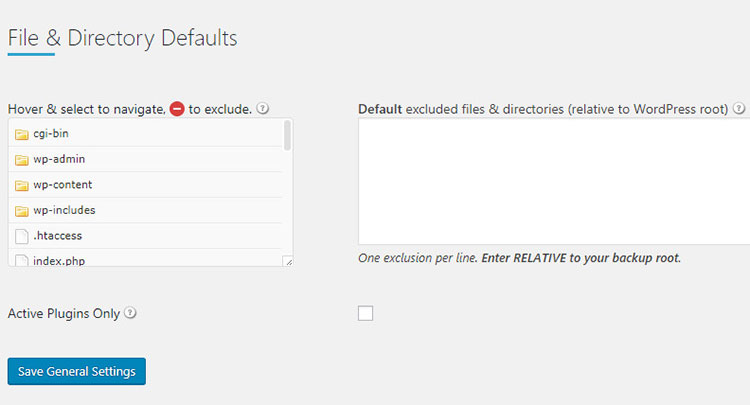Click the file tree's vertical scrollbar
Viewport: 750px width, 405px height.
[x=288, y=136]
